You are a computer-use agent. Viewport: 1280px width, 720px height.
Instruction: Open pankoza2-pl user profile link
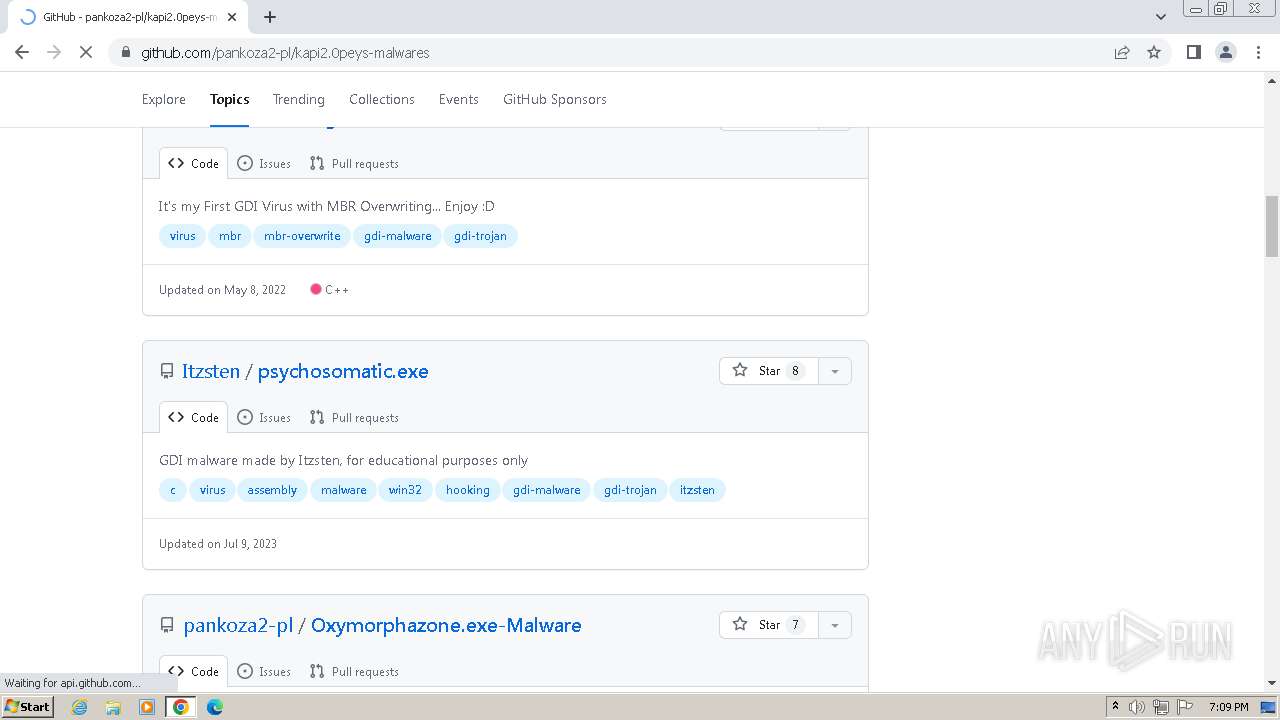click(238, 625)
